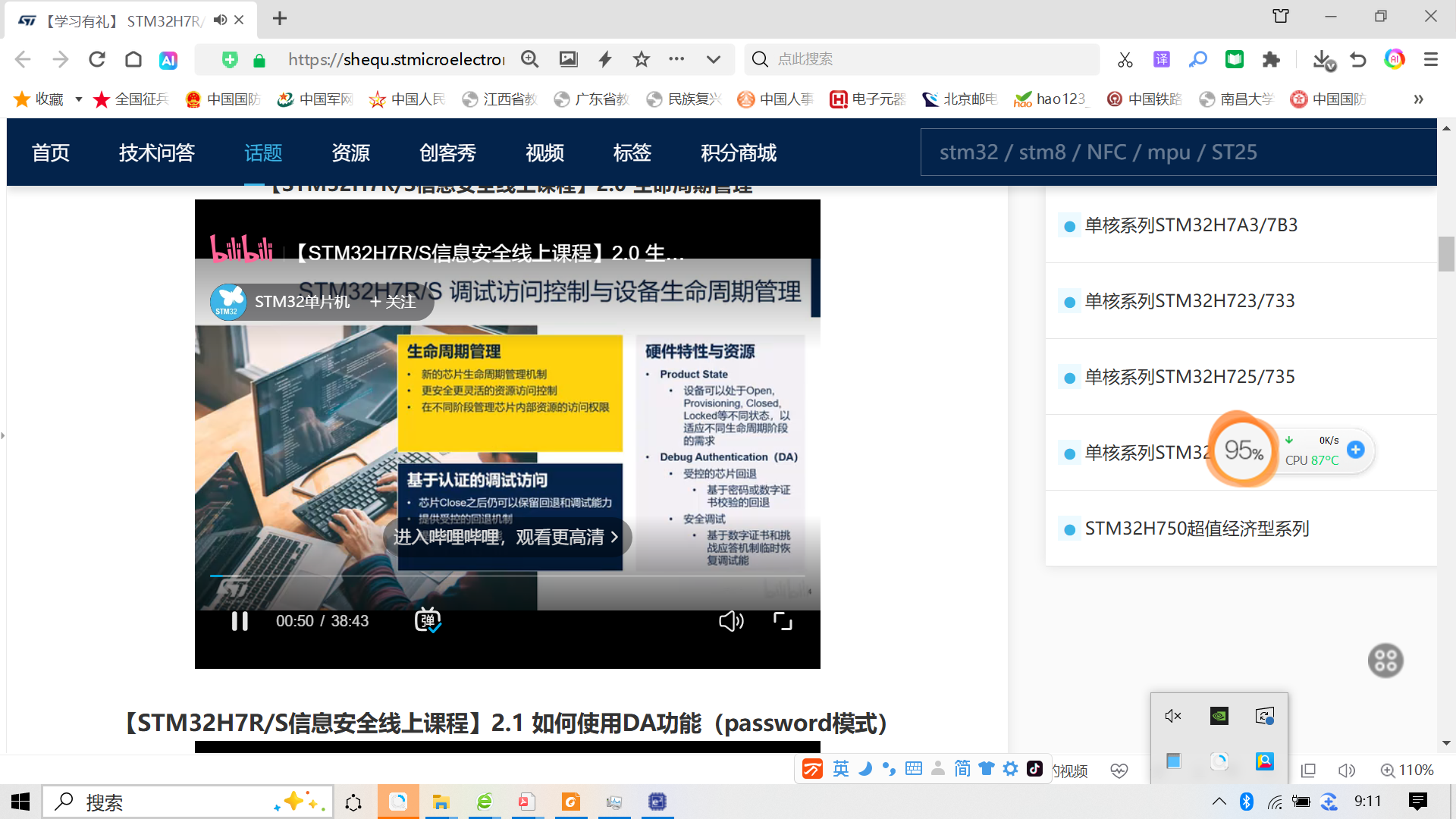Click the page vertical scrollbar thumb
This screenshot has height=819, width=1456.
[1446, 254]
